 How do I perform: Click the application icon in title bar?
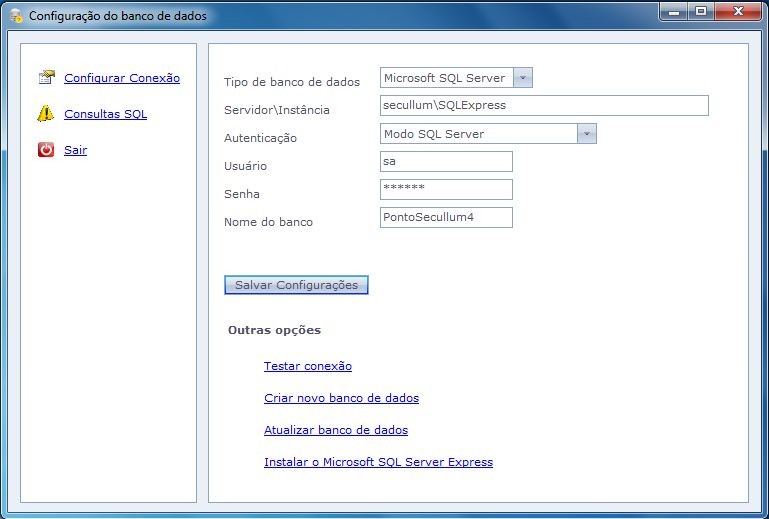click(16, 16)
